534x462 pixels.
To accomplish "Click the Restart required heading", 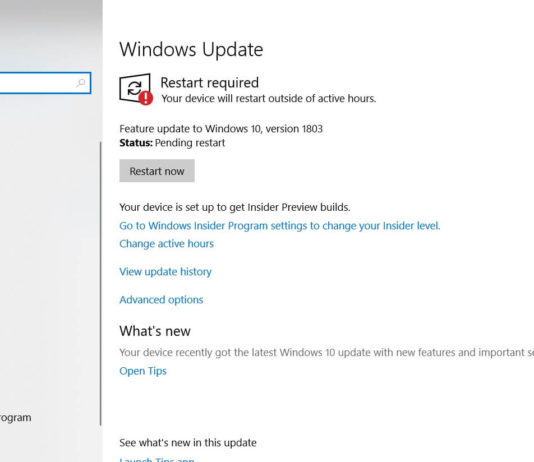I will [209, 83].
